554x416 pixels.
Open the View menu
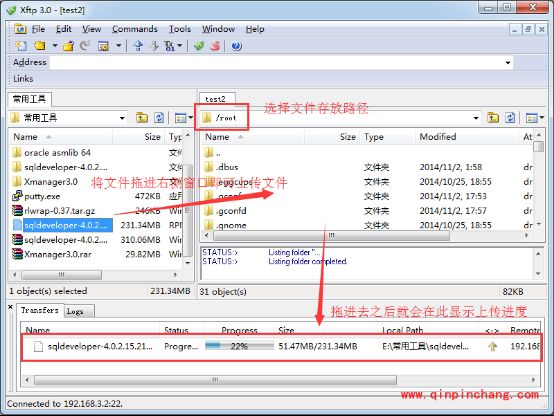(92, 29)
